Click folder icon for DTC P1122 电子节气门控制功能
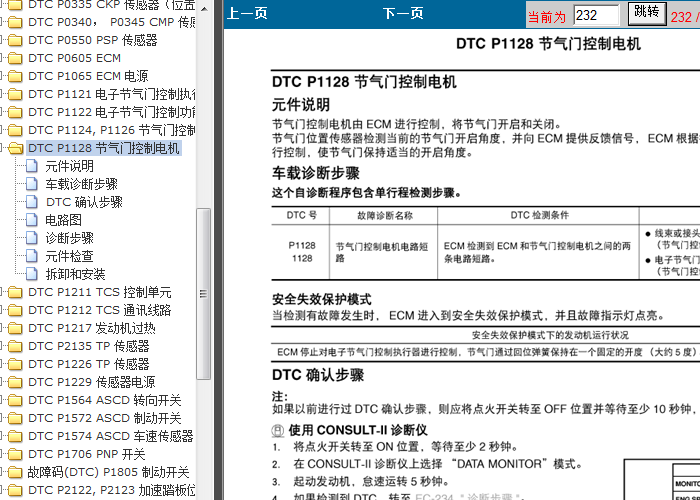Screen dimensions: 700x500 [15, 112]
